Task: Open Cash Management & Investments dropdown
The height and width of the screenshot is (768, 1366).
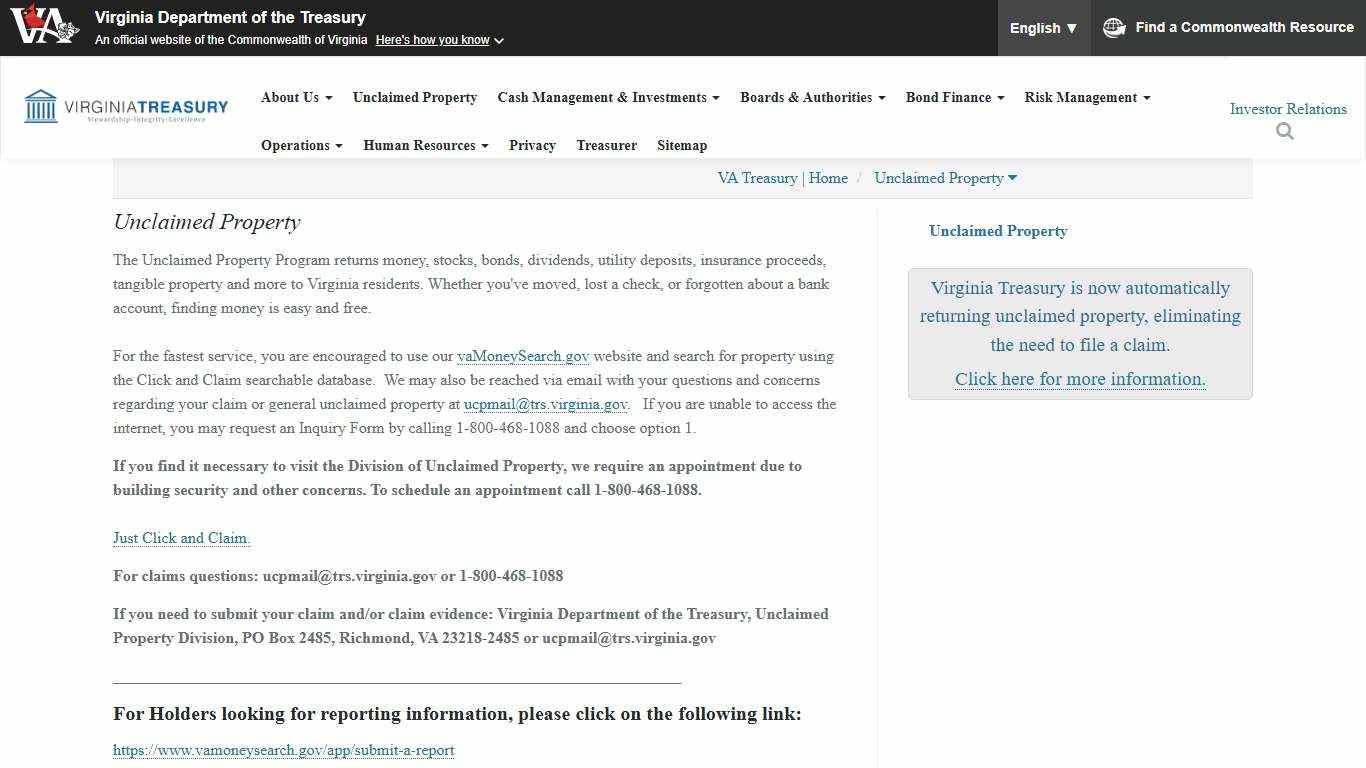Action: (x=608, y=97)
